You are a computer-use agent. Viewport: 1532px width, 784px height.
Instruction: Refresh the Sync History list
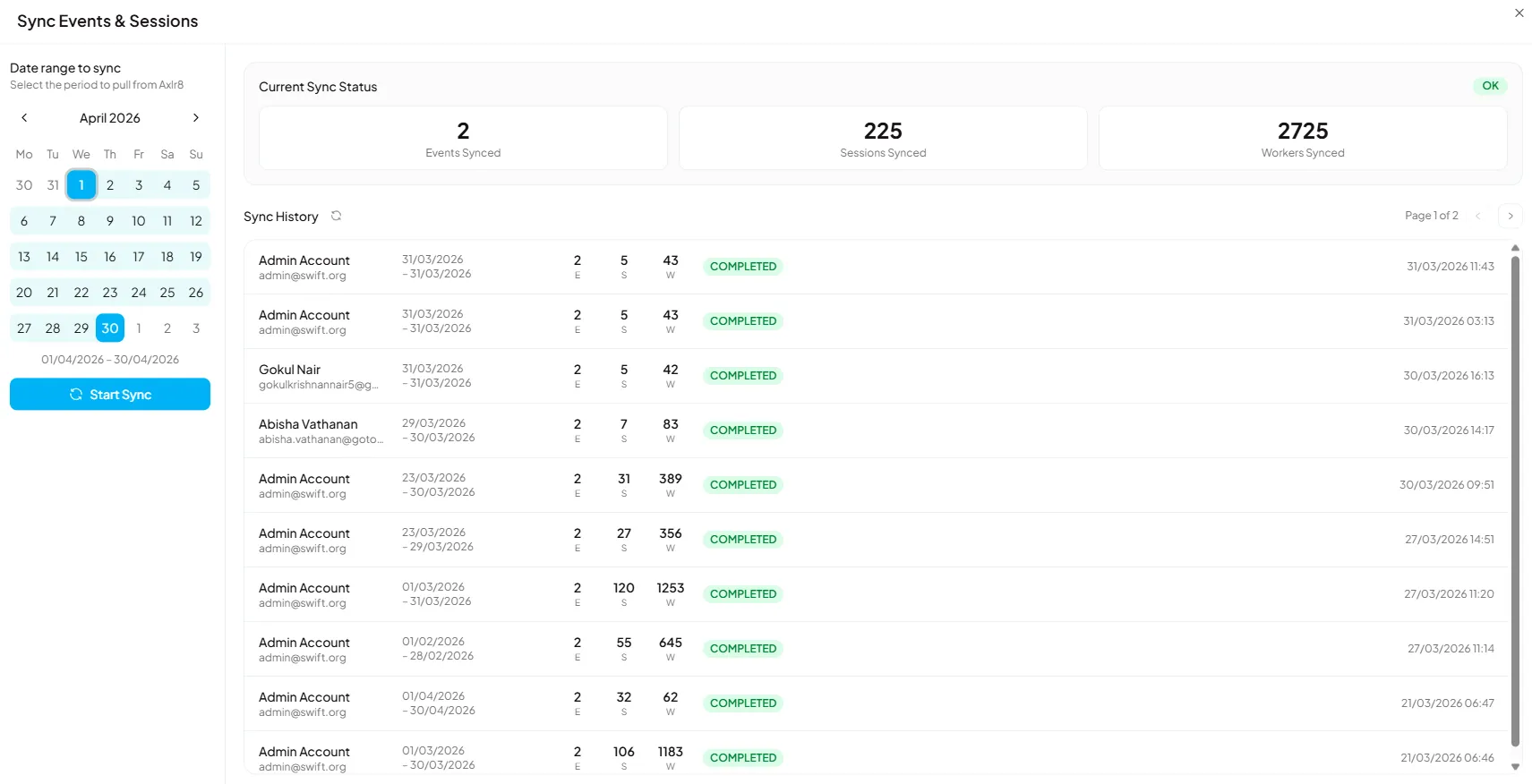(337, 216)
